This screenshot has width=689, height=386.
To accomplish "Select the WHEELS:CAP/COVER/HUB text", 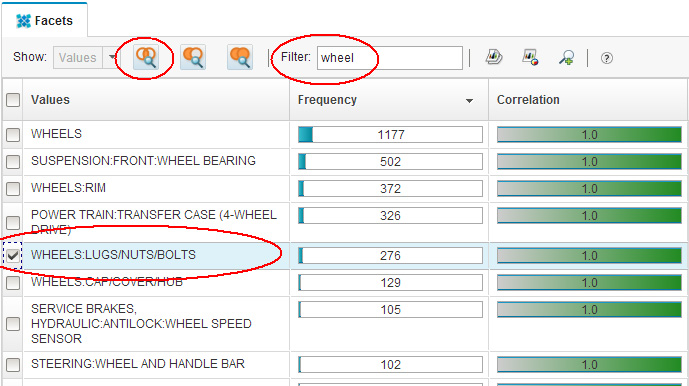I will (x=107, y=282).
